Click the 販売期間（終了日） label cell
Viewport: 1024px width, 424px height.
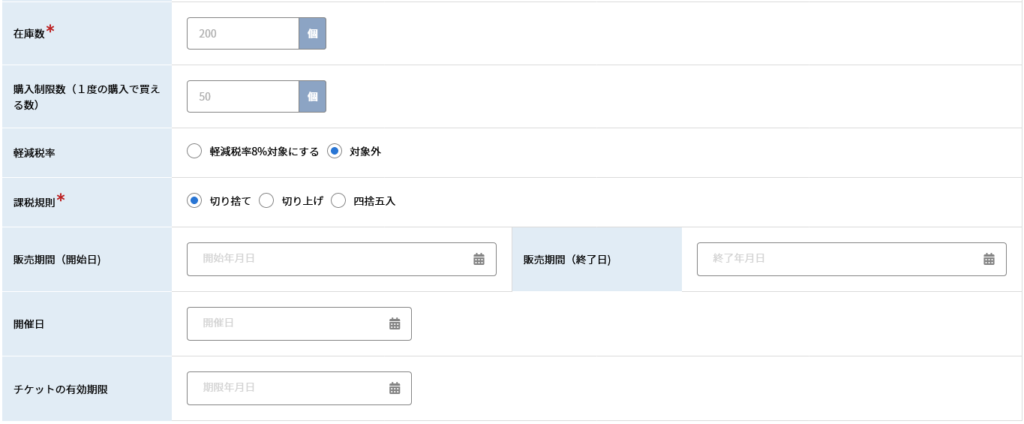tap(597, 259)
